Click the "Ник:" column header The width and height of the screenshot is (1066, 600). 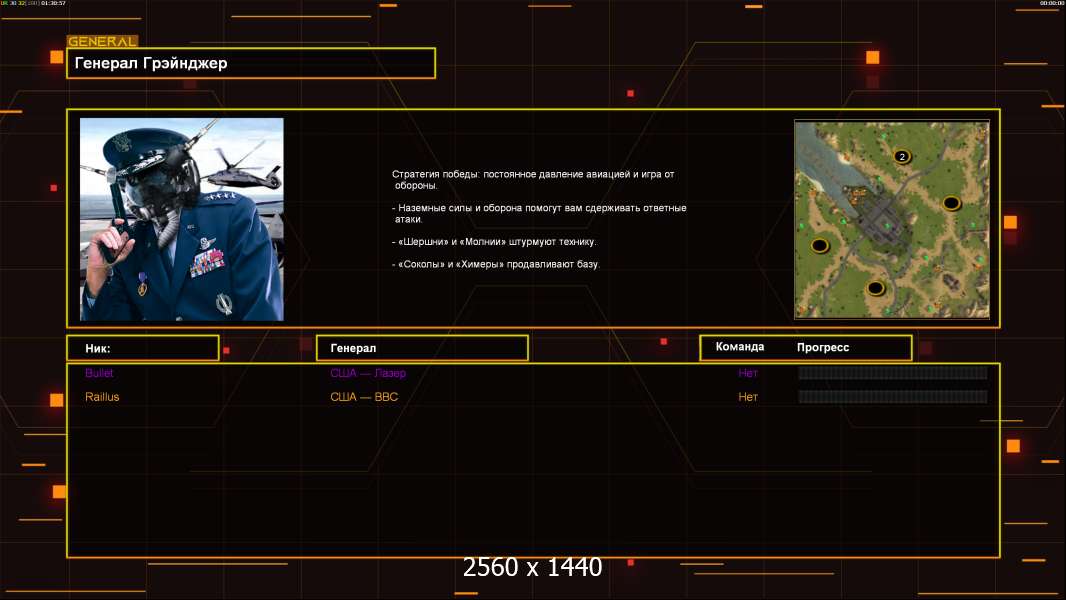pos(142,348)
